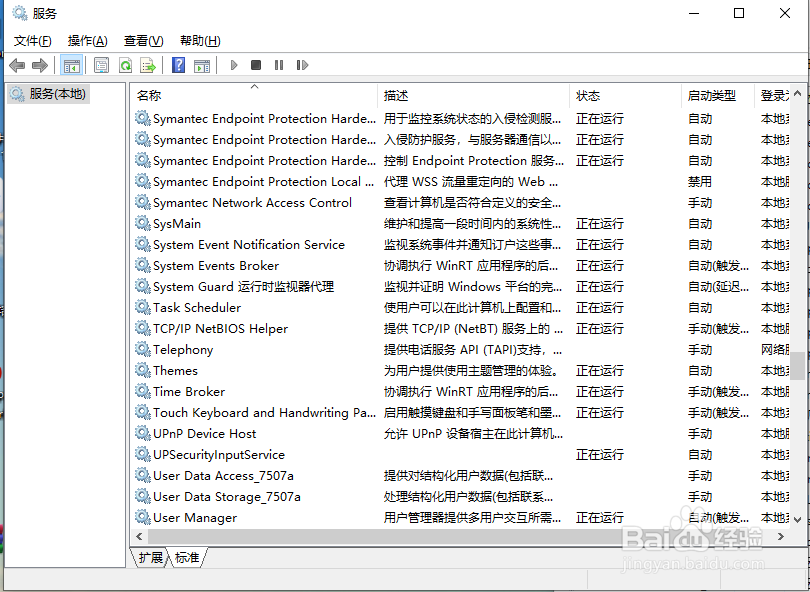This screenshot has width=810, height=592.
Task: Click description 查看计算机是否符合定义的安全…
Action: pos(472,202)
